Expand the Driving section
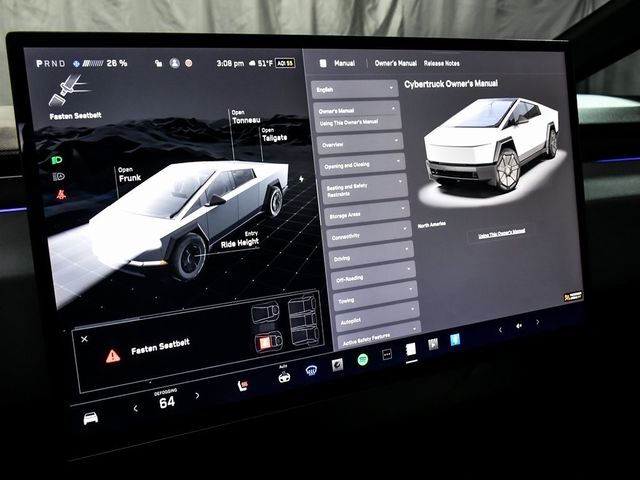The image size is (640, 480). pyautogui.click(x=372, y=256)
